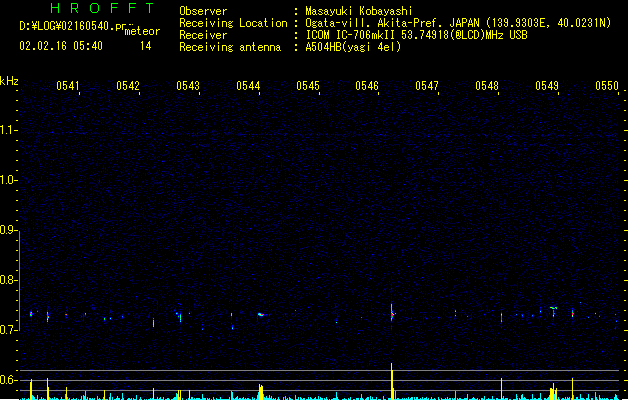
Task: Click the 0550 time axis marker
Action: click(607, 86)
